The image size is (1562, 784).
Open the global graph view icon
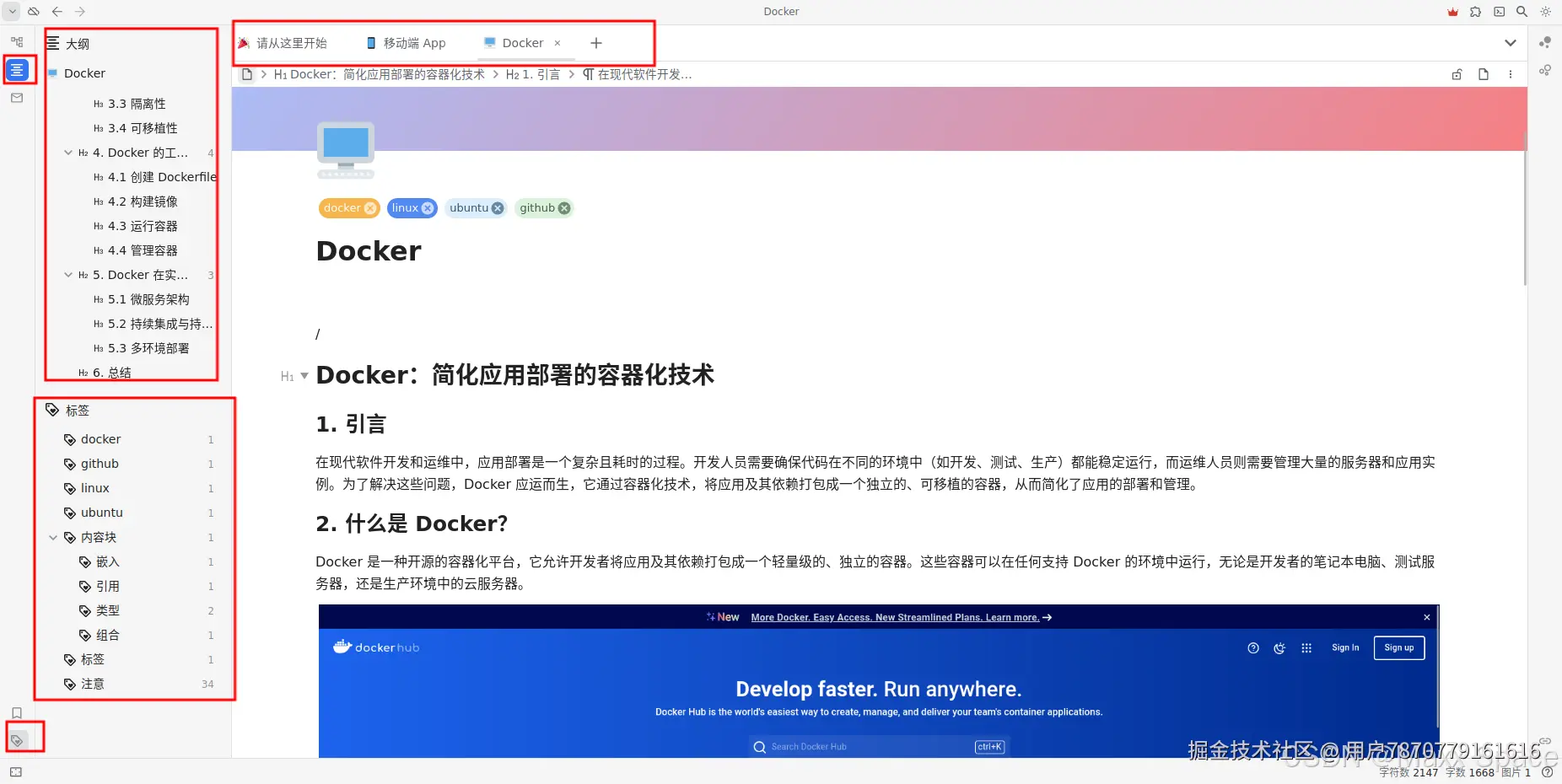pos(1545,42)
